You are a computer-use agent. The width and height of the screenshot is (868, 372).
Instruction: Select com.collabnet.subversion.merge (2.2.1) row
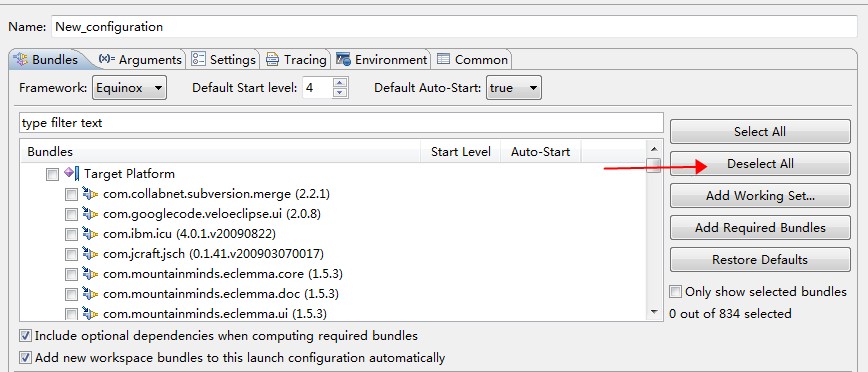333,194
